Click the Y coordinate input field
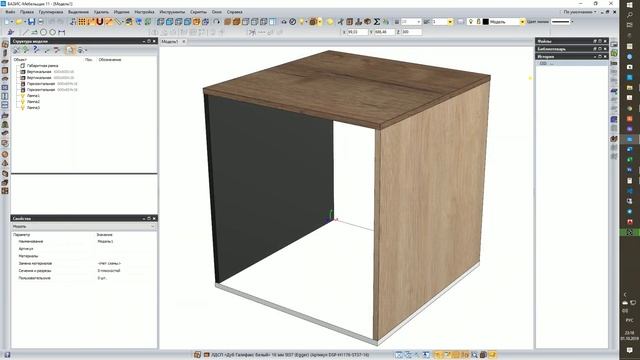This screenshot has width=640, height=360. click(384, 32)
